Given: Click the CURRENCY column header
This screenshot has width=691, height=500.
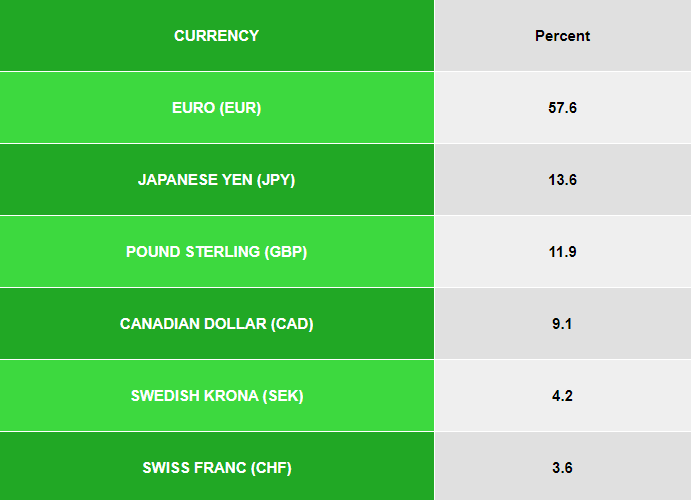Looking at the screenshot, I should 216,35.
